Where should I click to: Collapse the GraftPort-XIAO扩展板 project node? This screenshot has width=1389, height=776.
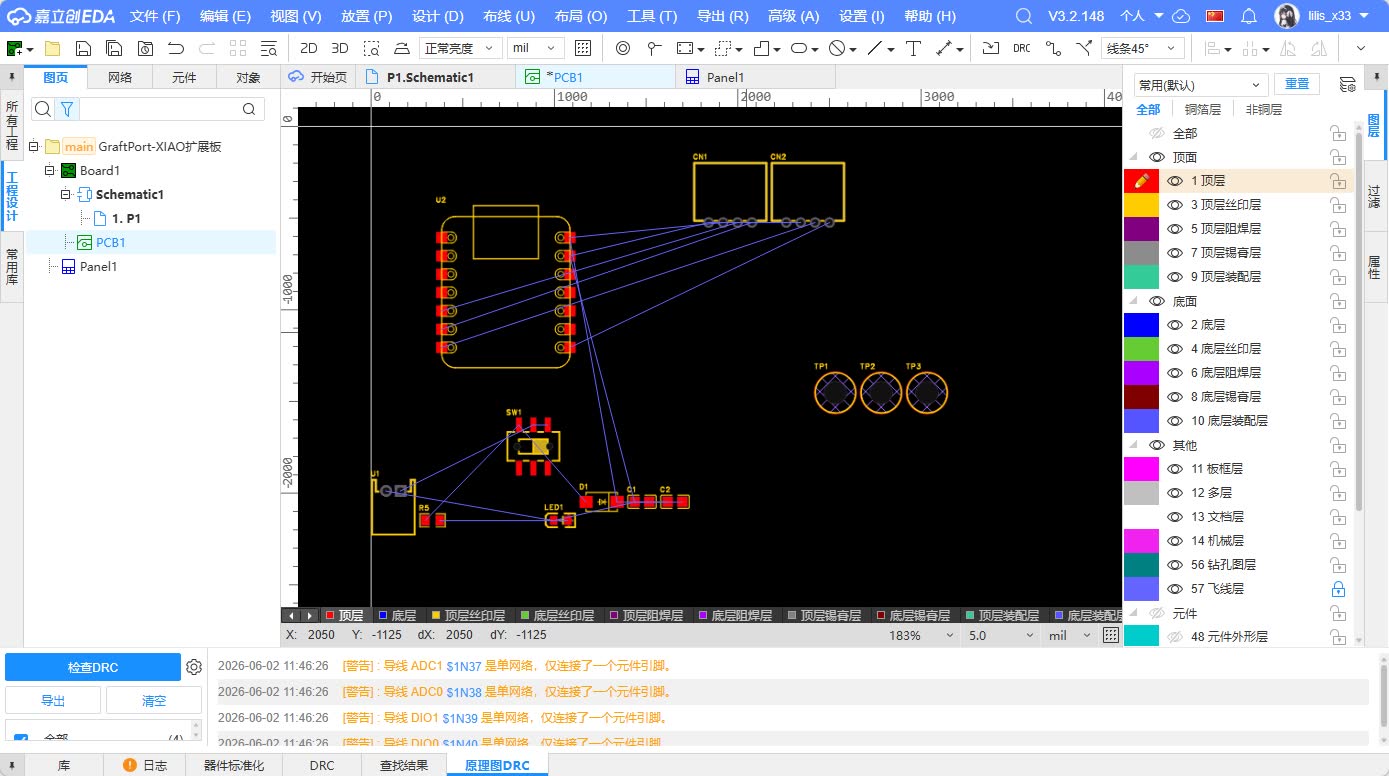[x=33, y=146]
